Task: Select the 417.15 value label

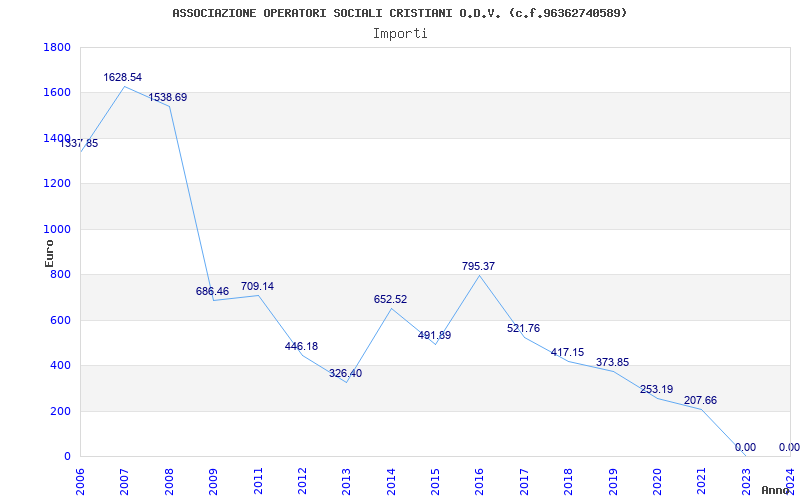Action: point(567,353)
